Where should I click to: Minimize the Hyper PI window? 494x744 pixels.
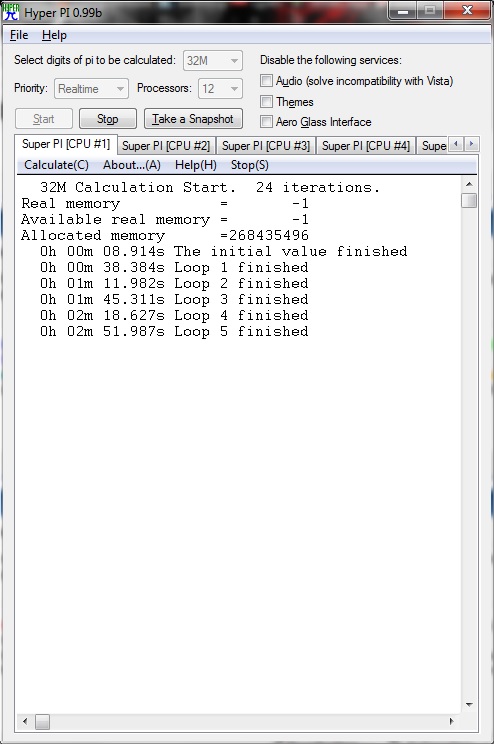point(403,10)
